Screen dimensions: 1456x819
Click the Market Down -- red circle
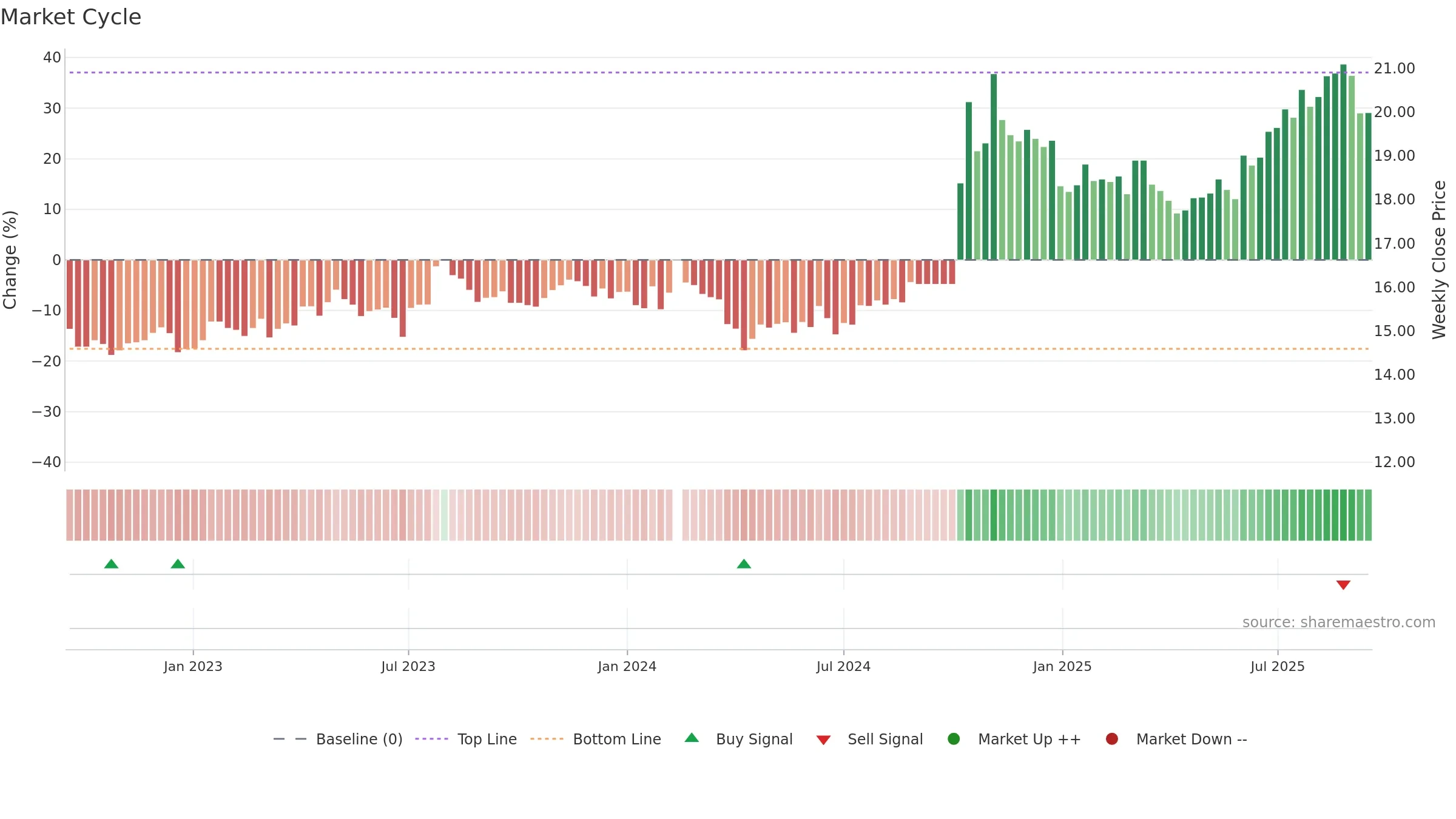click(1112, 739)
